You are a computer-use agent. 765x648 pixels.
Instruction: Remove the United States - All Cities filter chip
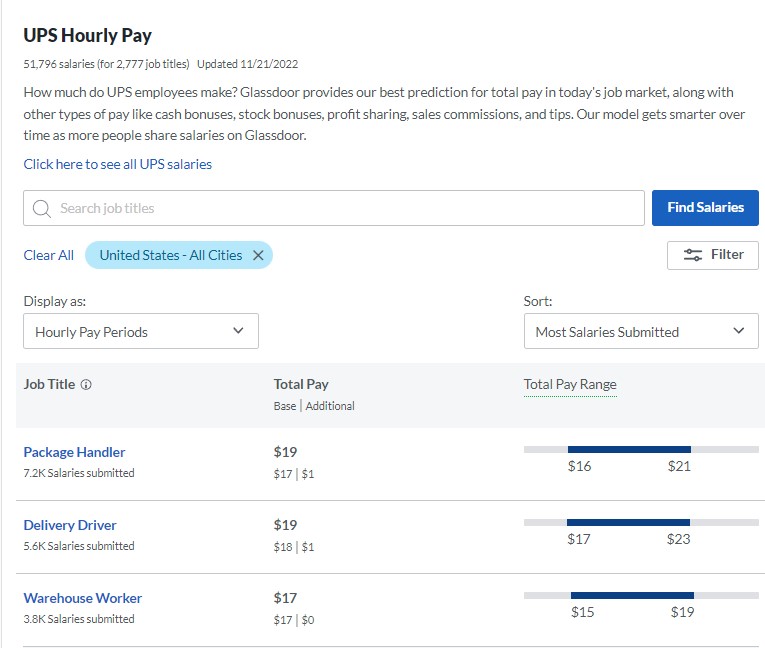click(258, 255)
